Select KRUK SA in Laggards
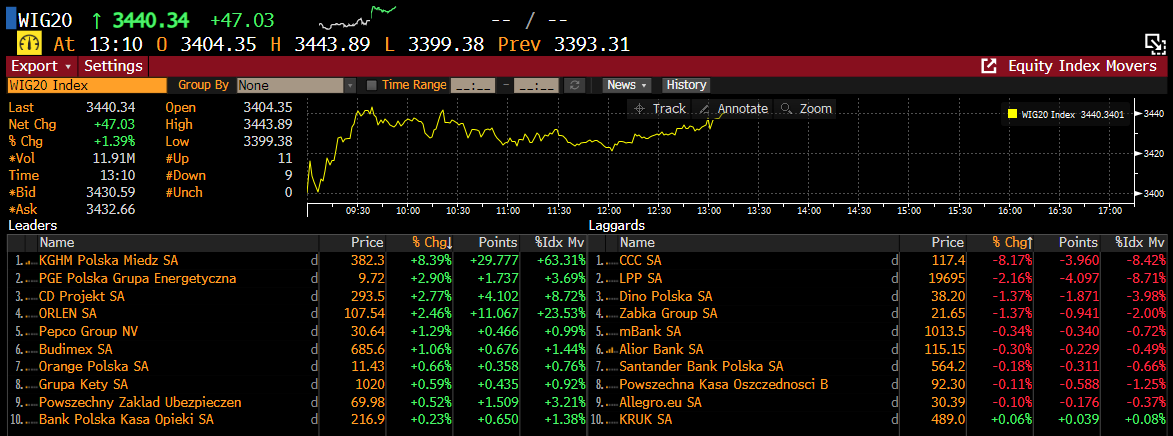1173x436 pixels. pos(878,420)
